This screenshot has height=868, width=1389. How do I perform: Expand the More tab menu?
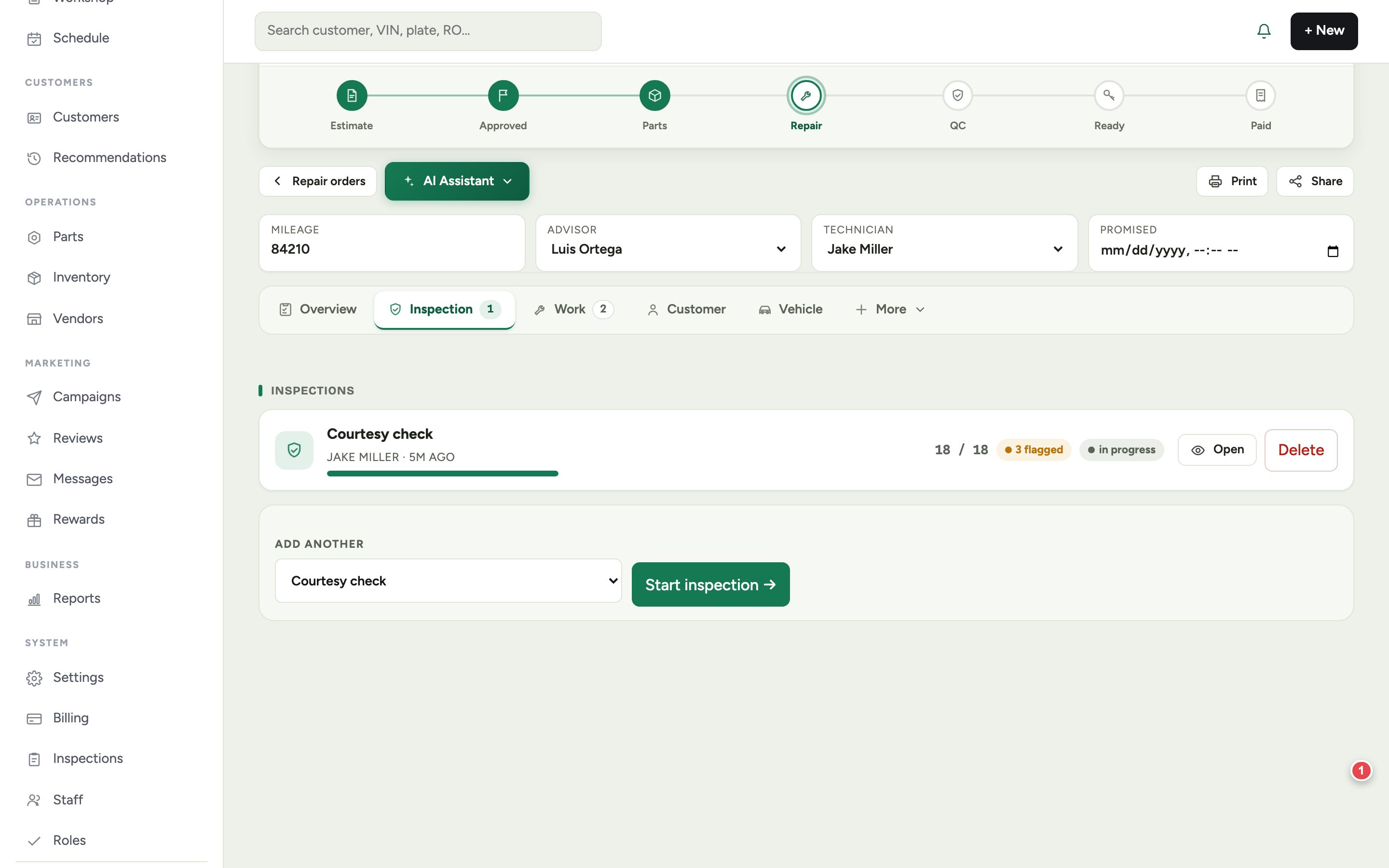click(890, 310)
